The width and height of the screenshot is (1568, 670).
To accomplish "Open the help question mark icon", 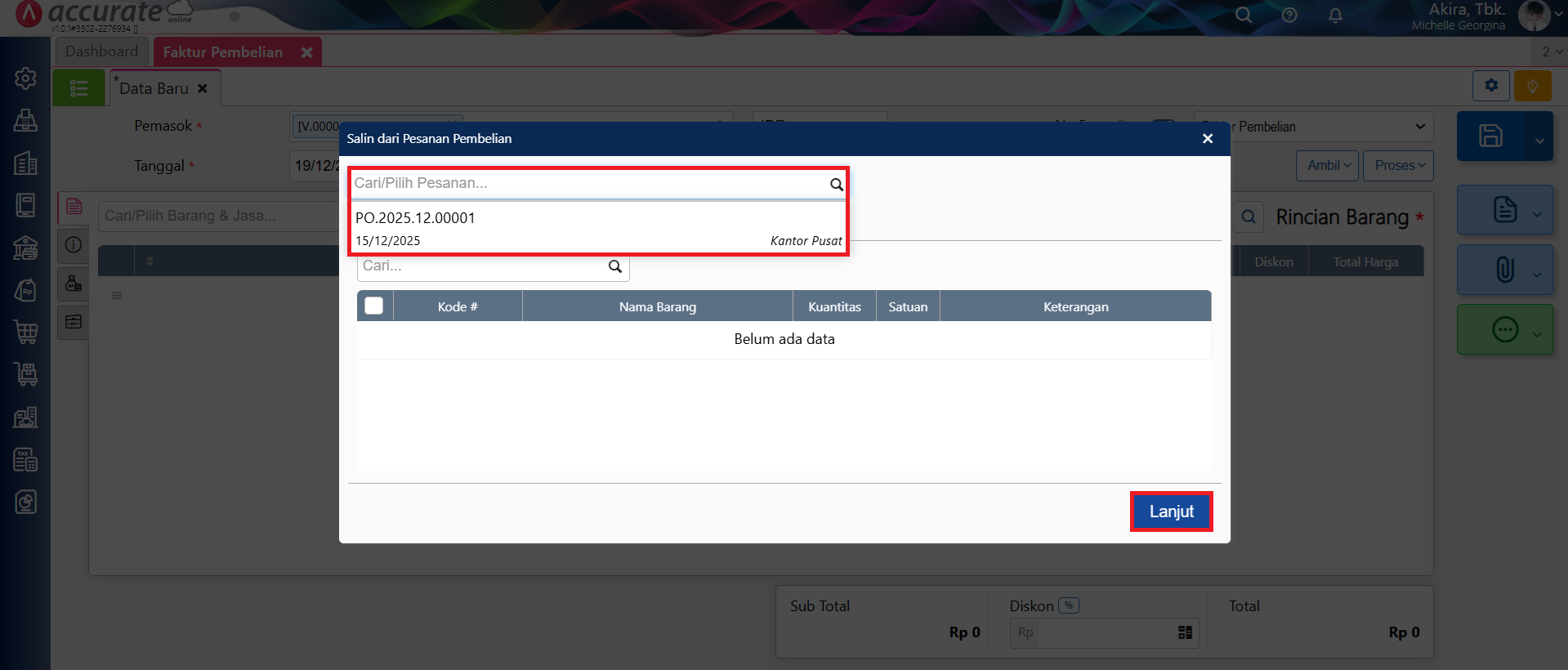I will pyautogui.click(x=1289, y=15).
